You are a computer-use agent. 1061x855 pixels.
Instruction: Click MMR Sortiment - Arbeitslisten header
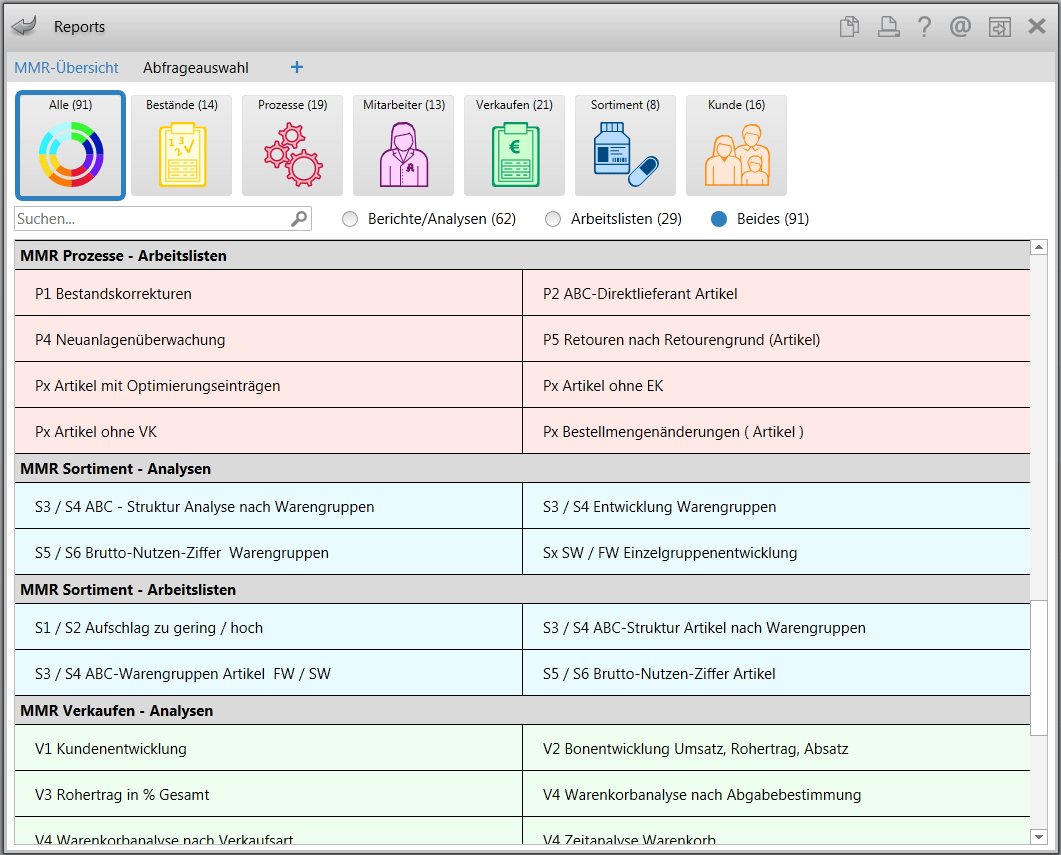pos(522,590)
